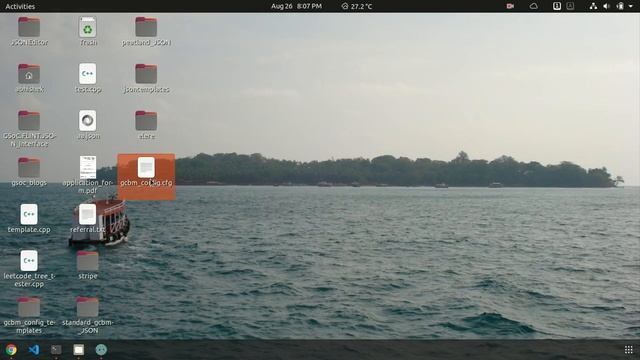The height and width of the screenshot is (360, 640).
Task: Switch to workspace 1 indicator
Action: pos(557,6)
